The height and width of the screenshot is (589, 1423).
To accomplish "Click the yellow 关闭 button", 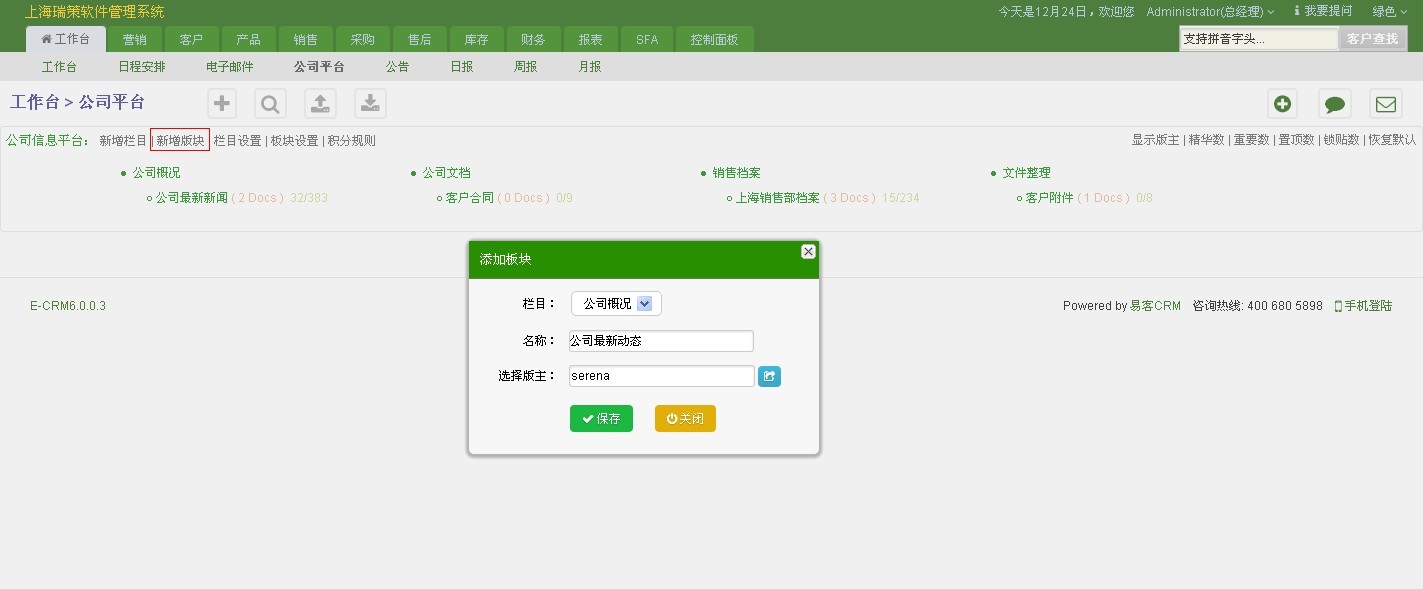I will [x=685, y=418].
